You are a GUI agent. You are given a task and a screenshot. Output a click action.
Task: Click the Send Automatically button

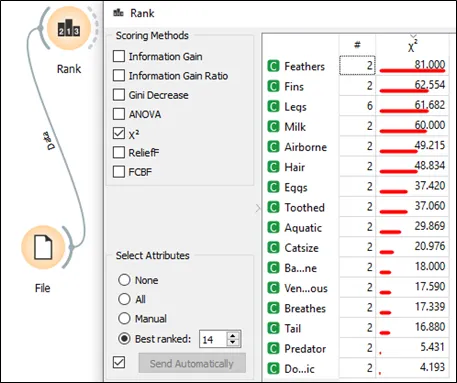(x=192, y=363)
